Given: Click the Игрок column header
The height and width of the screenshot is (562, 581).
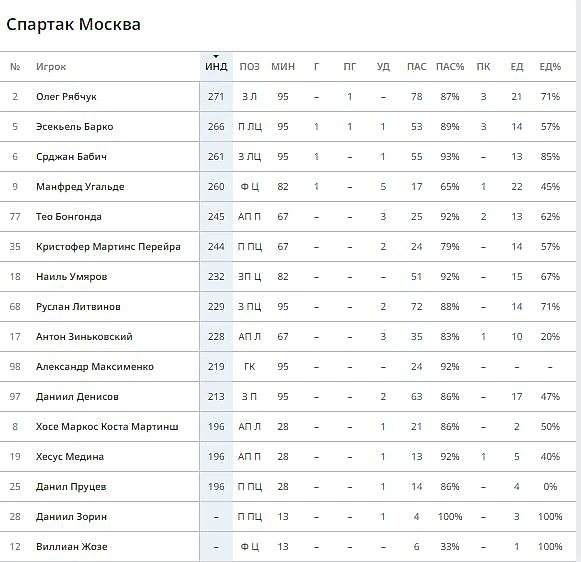Looking at the screenshot, I should tap(51, 67).
